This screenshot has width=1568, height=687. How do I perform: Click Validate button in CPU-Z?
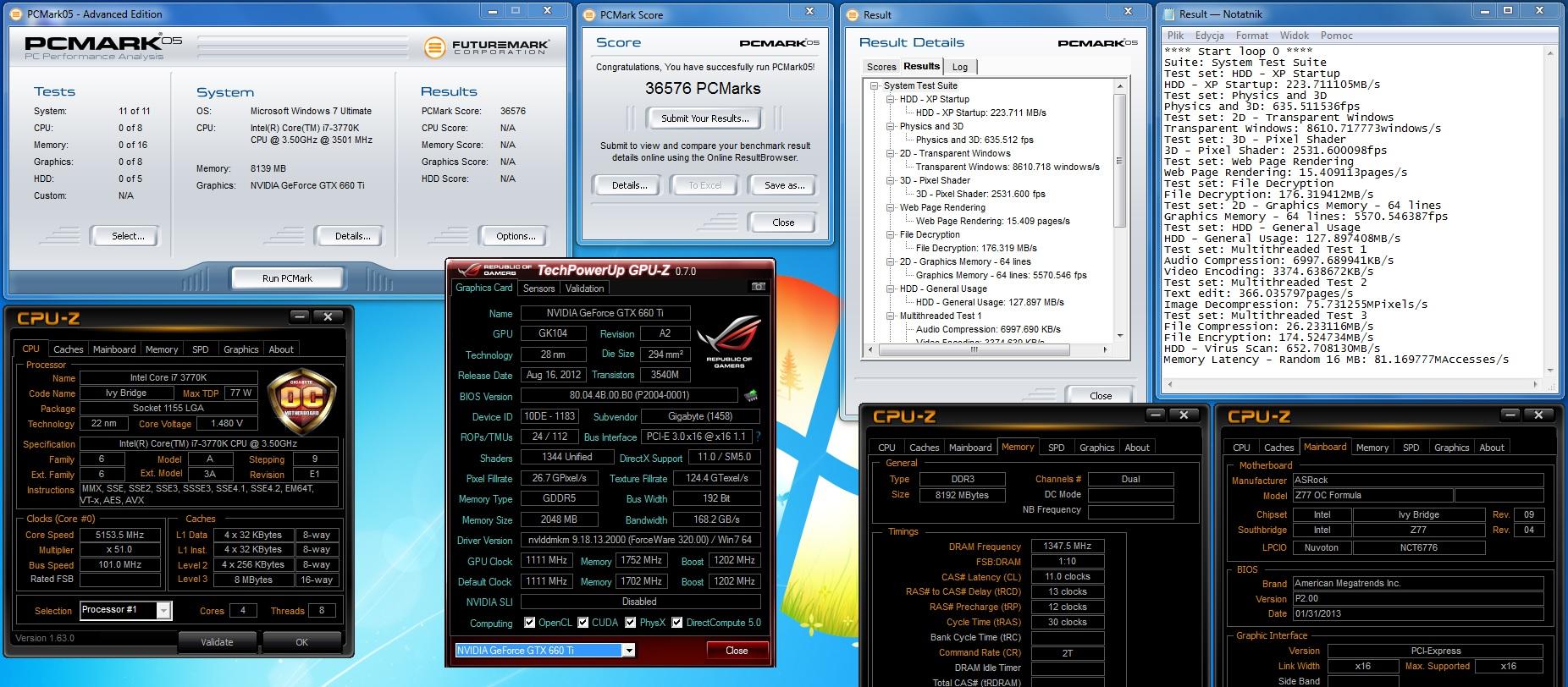coord(217,642)
